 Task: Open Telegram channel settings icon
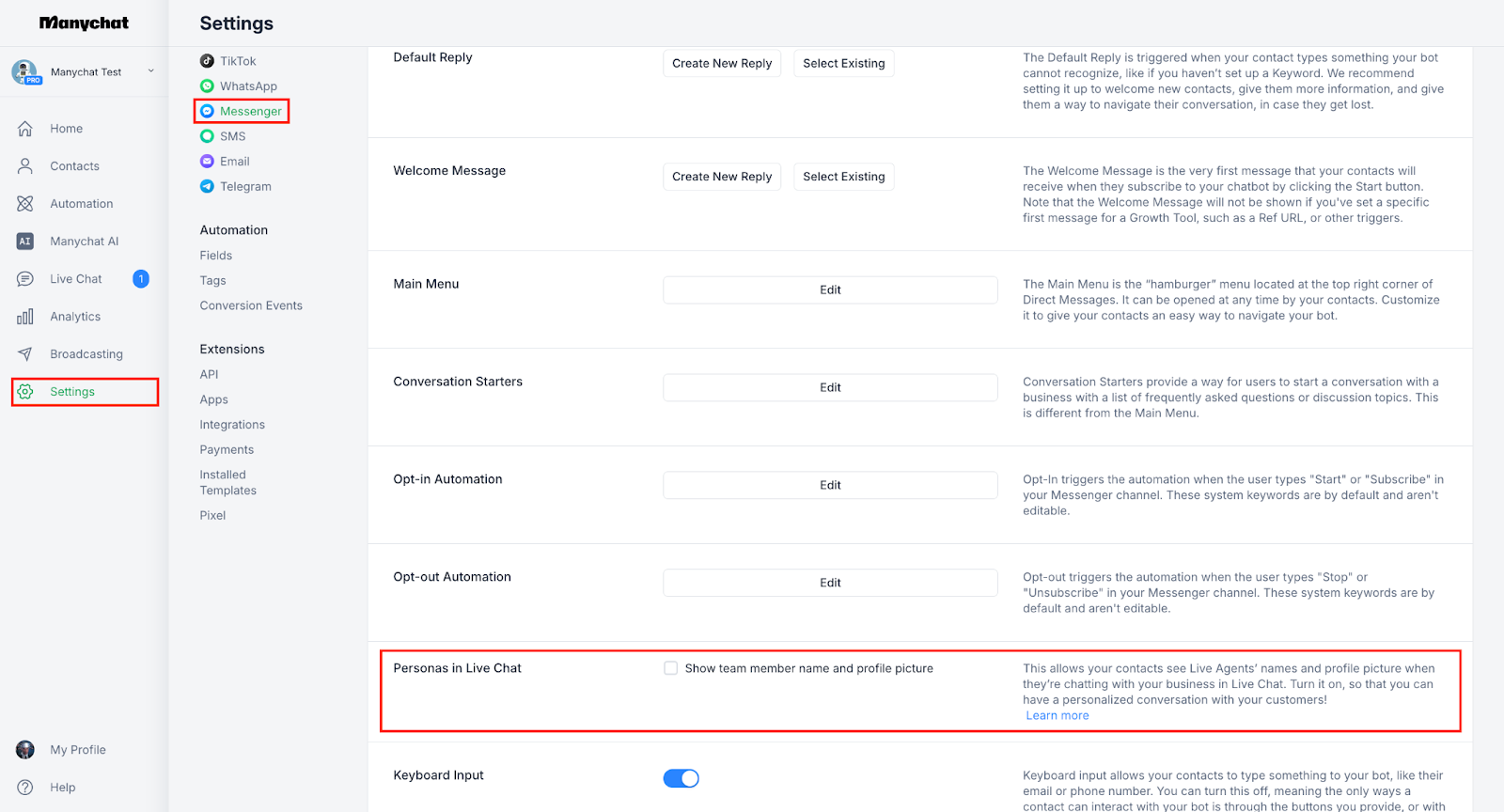pos(207,187)
